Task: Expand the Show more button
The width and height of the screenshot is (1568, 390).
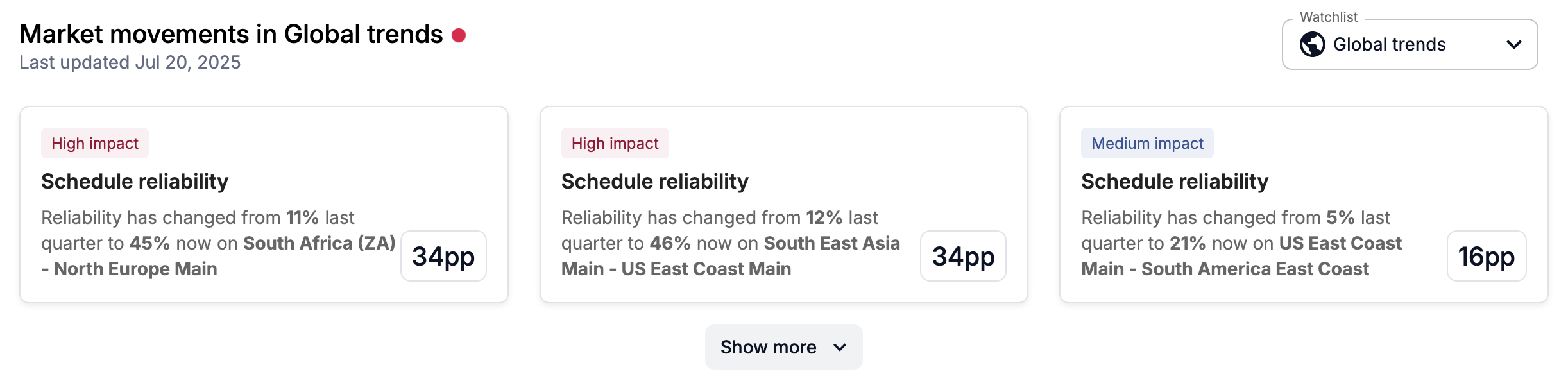Action: [x=783, y=347]
